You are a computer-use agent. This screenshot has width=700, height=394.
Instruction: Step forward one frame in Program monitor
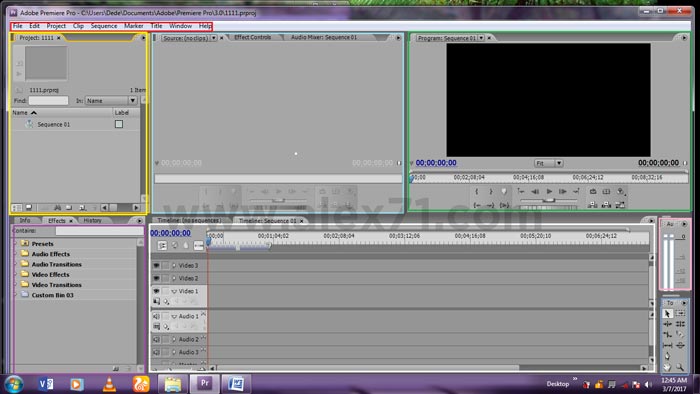pyautogui.click(x=563, y=191)
